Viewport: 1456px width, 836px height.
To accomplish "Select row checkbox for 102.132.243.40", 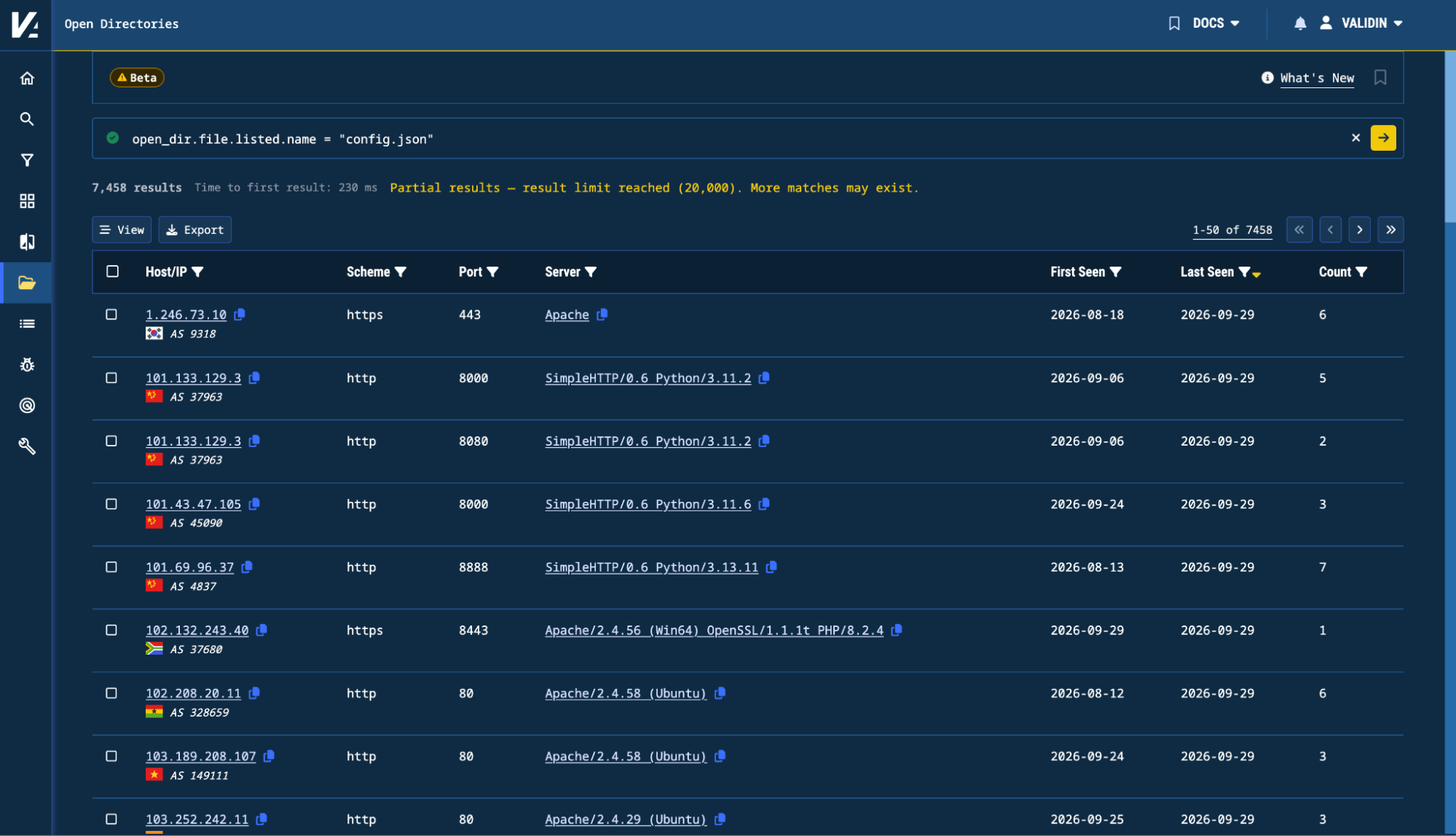I will 111,630.
